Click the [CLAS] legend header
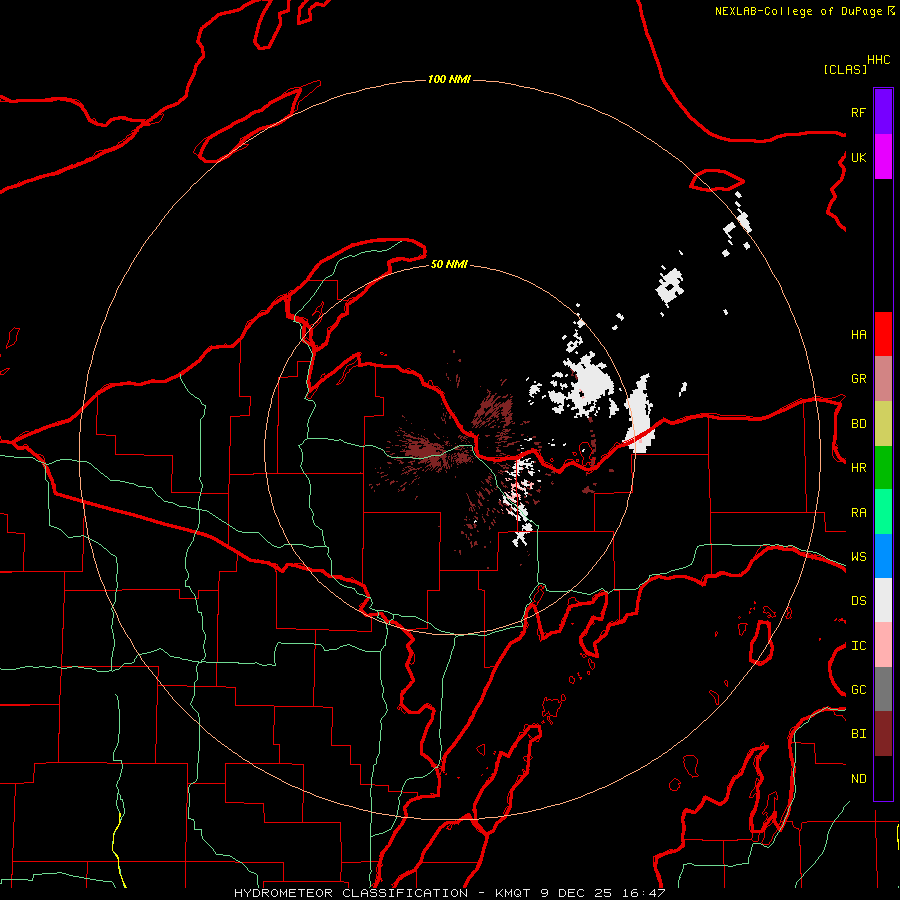The image size is (900, 900). coord(845,69)
